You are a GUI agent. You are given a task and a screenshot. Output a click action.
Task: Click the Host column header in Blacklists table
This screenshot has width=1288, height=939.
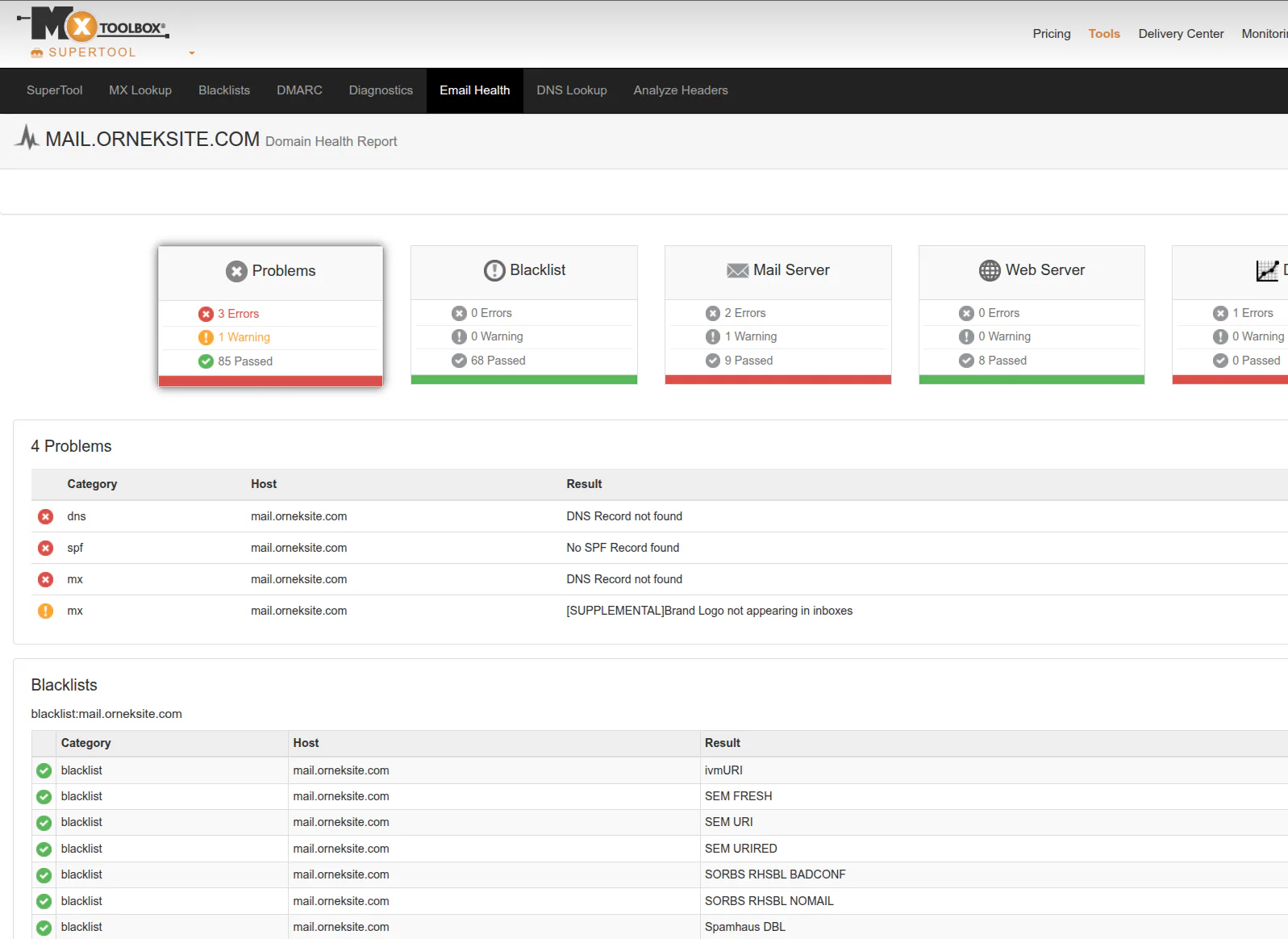click(x=306, y=743)
